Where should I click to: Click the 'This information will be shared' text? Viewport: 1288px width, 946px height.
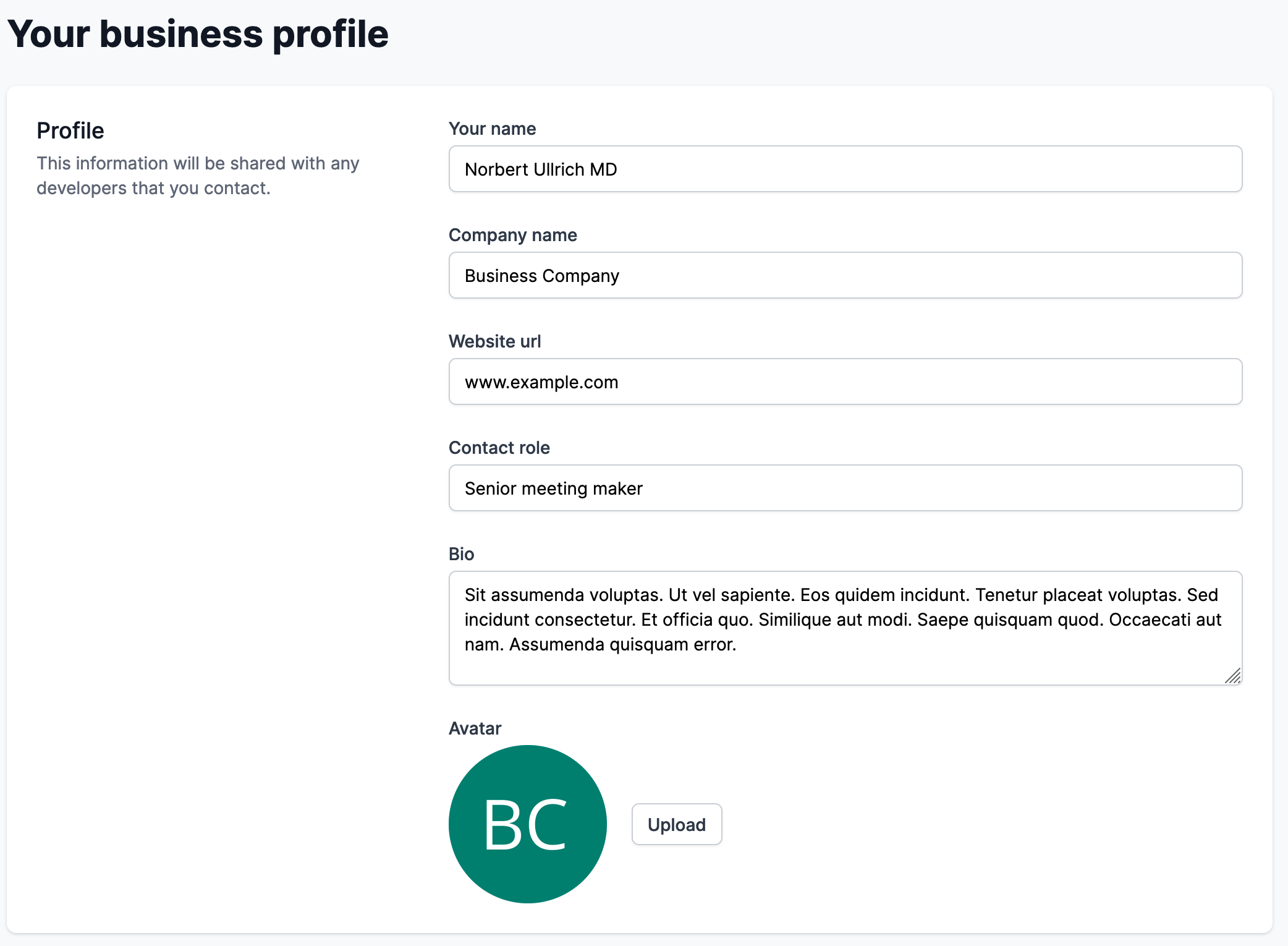(198, 163)
